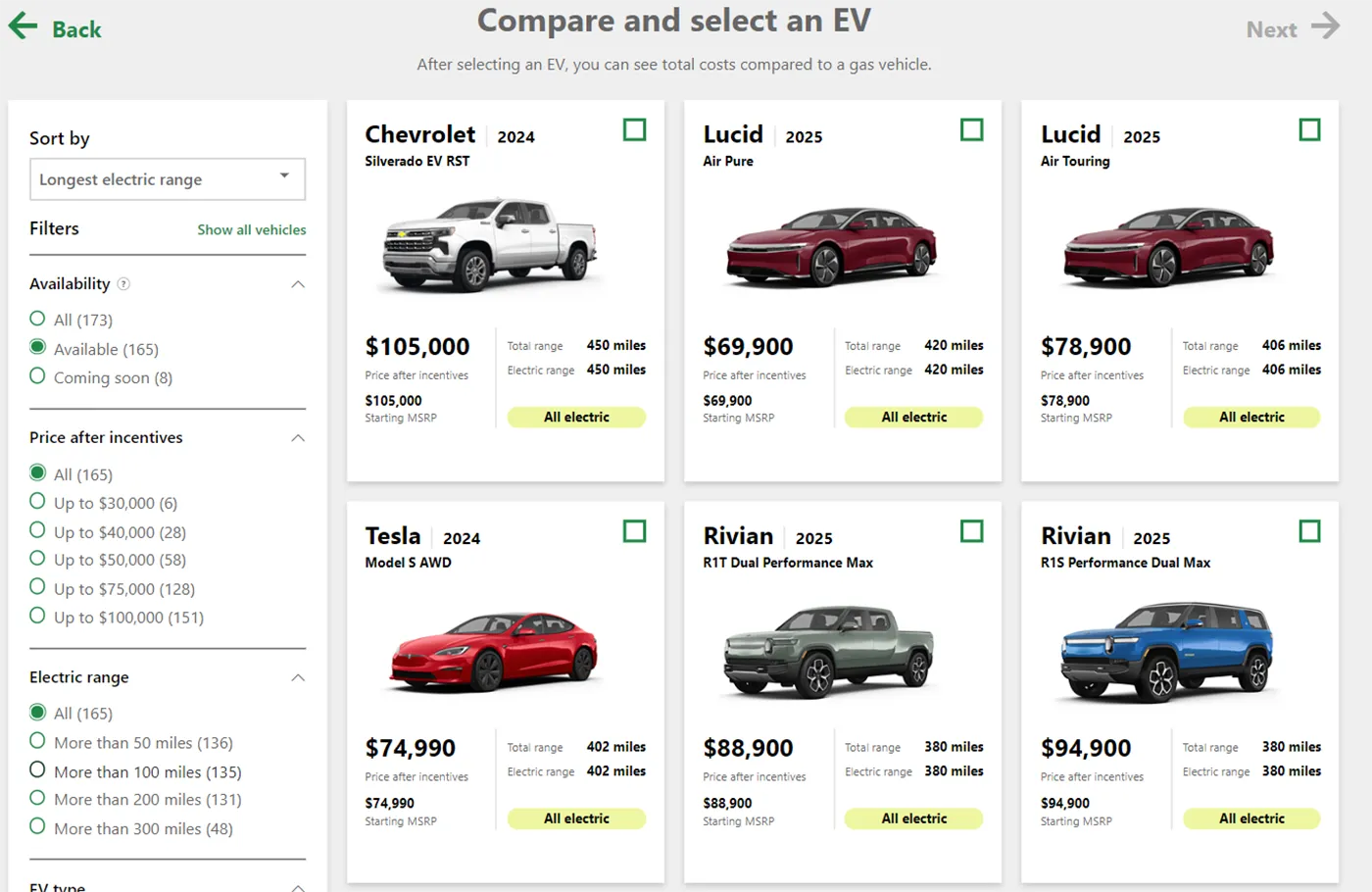Check the Chevrolet Silverado EV RST box

pos(634,130)
